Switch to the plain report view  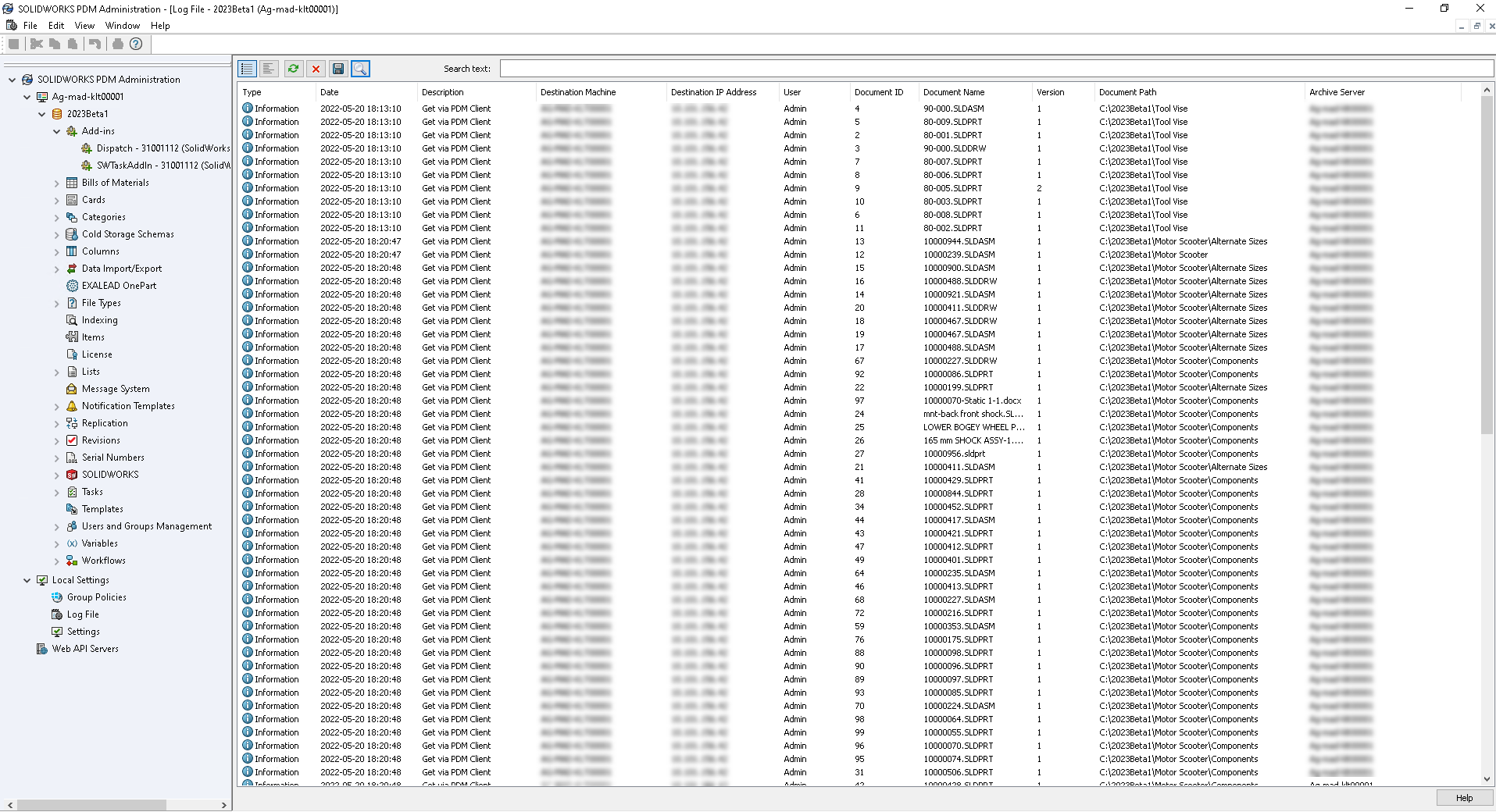pyautogui.click(x=269, y=69)
